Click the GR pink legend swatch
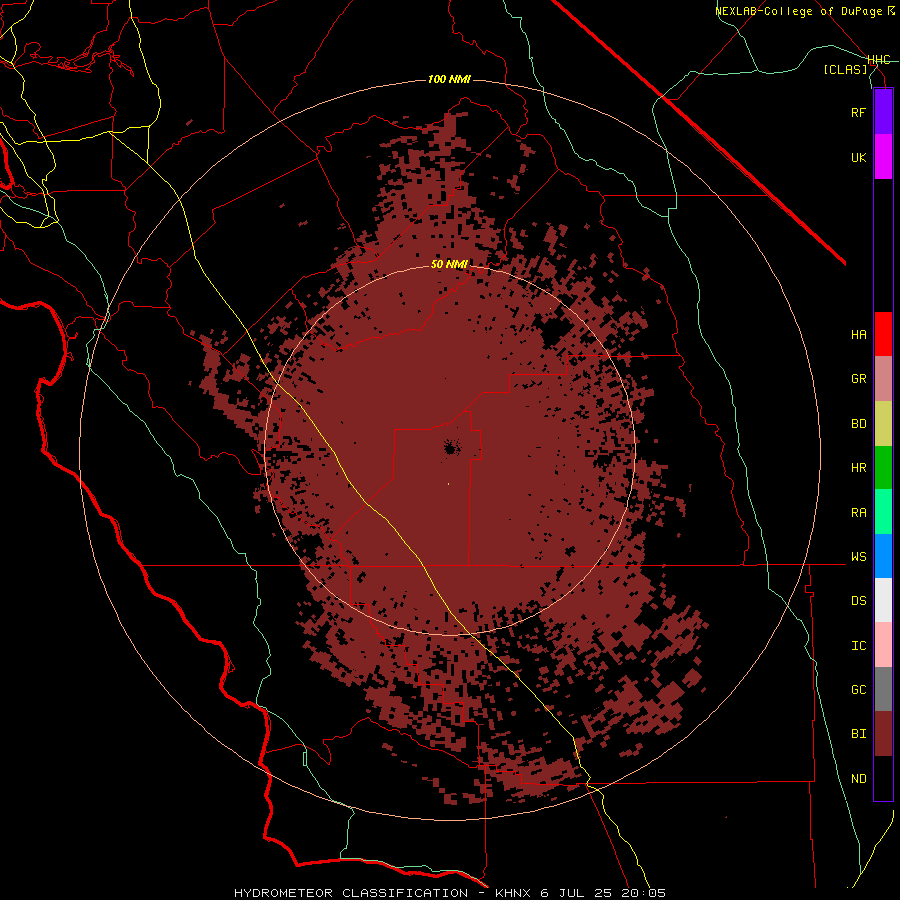 883,379
